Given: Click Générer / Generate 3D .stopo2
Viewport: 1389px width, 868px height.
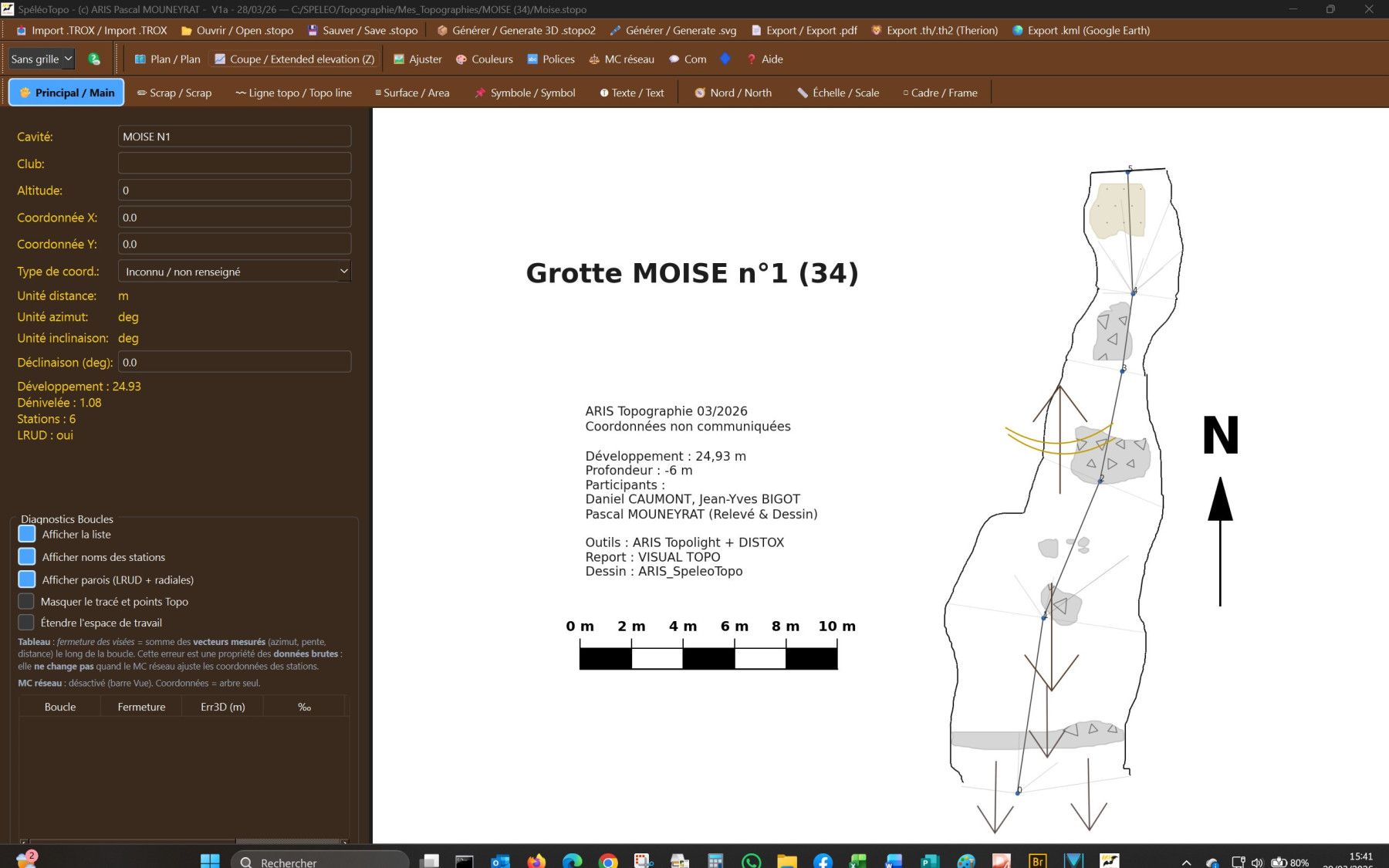Looking at the screenshot, I should tap(515, 31).
